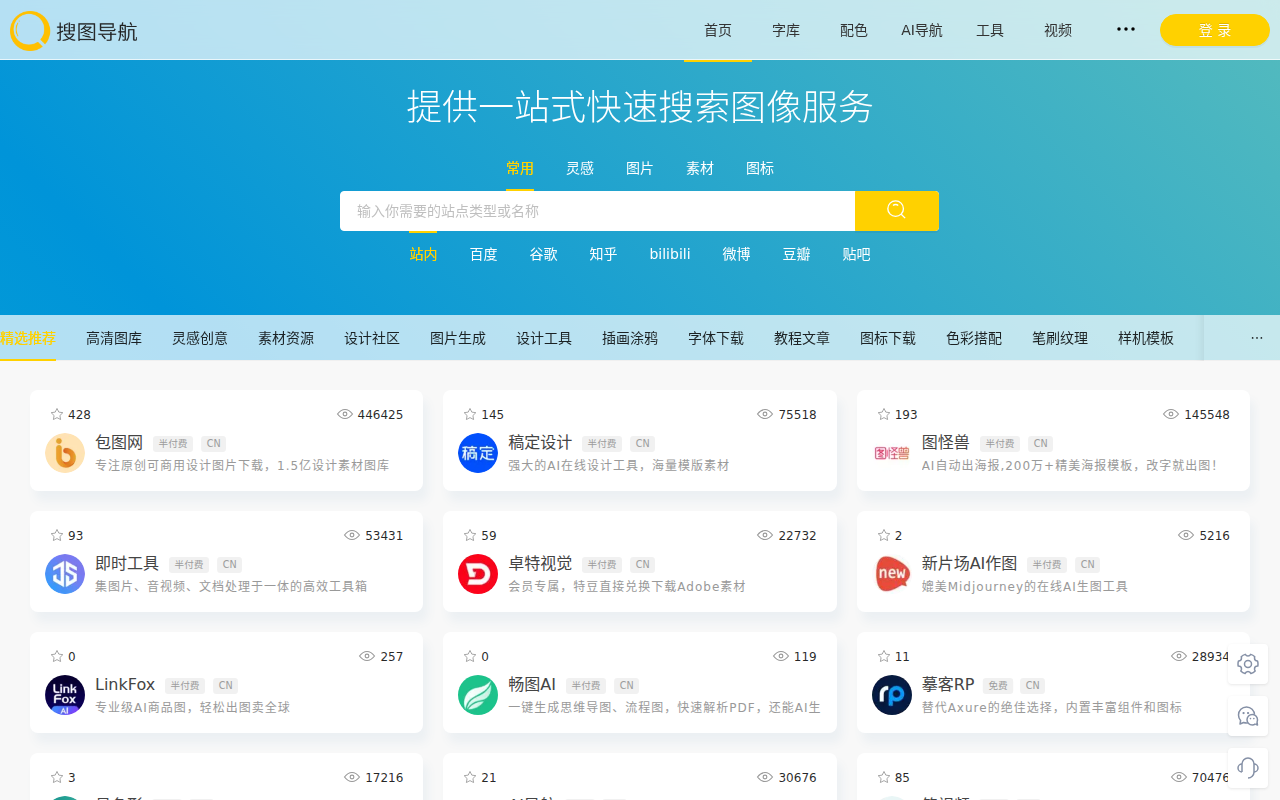Screen dimensions: 1280x800
Task: Open the floating WeChat chat icon
Action: point(1248,716)
